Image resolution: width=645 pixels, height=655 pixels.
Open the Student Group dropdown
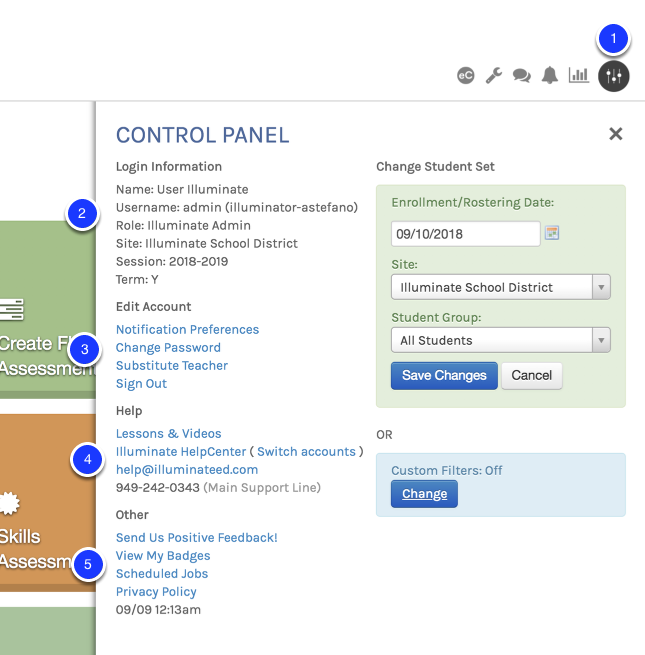tap(501, 340)
